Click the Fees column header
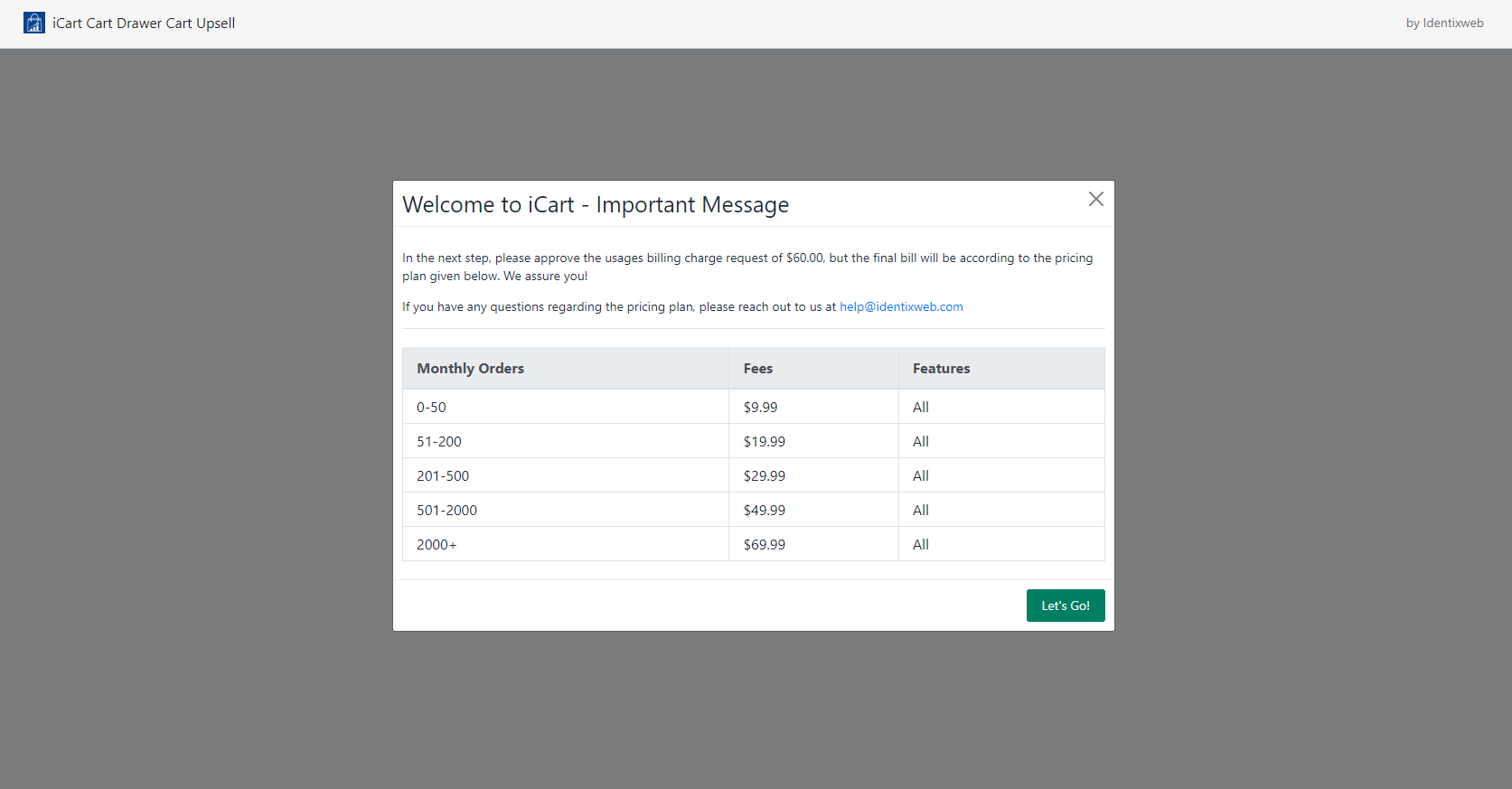This screenshot has width=1512, height=789. 813,368
